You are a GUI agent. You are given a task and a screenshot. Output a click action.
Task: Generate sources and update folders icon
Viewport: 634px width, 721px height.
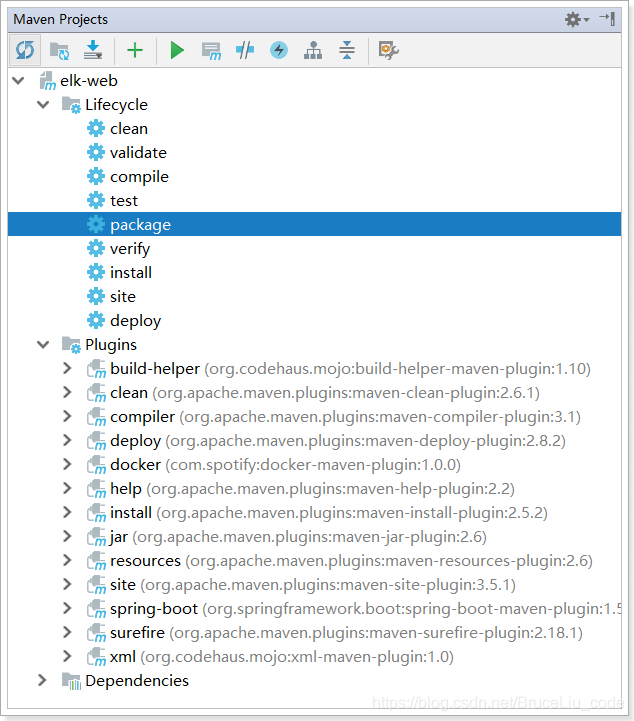[59, 51]
